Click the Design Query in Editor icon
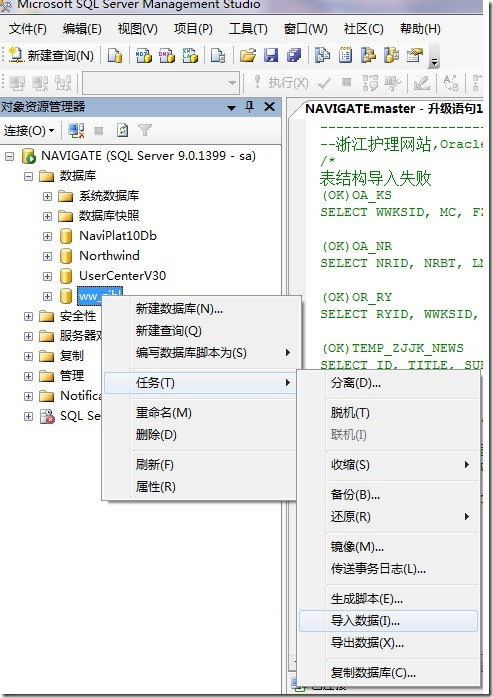This screenshot has height=698, width=493. (421, 83)
